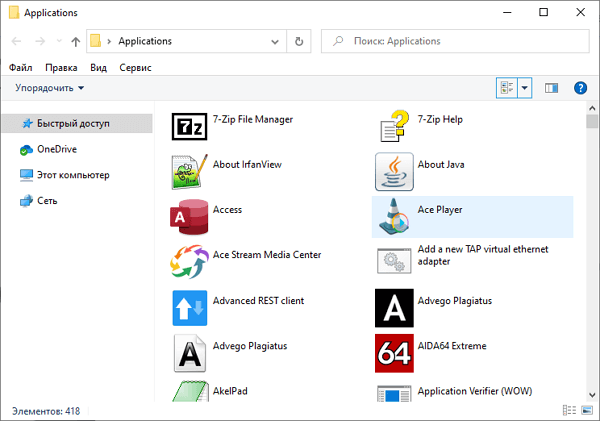The image size is (600, 421).
Task: Select the AkelPad notepad icon
Action: (190, 391)
